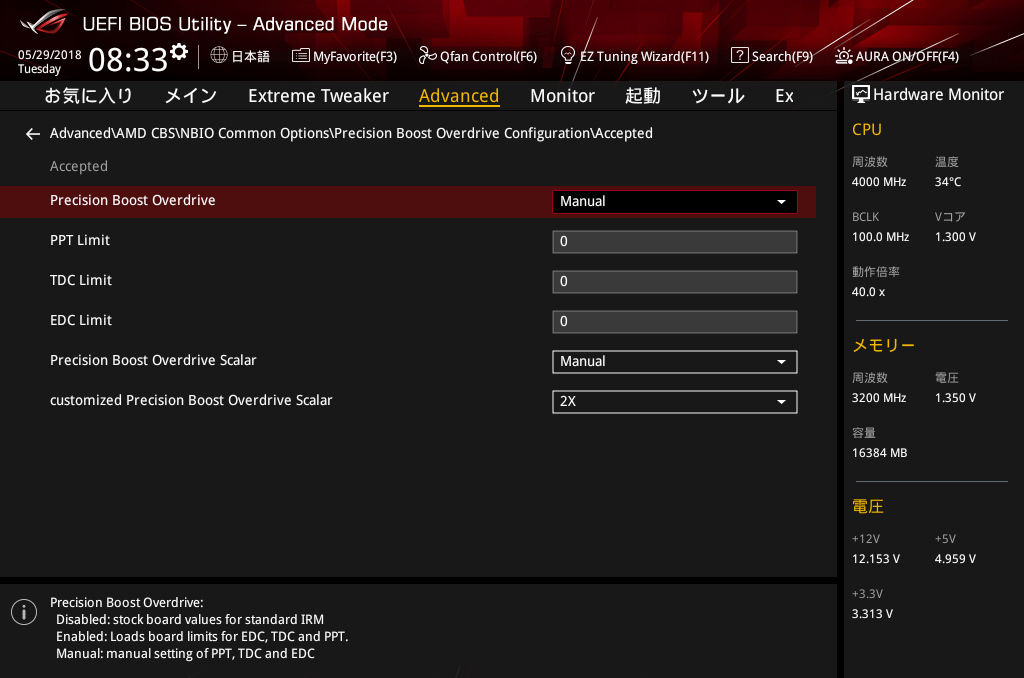Viewport: 1024px width, 678px height.
Task: Open the Extreme Tweaker tab
Action: coord(318,96)
